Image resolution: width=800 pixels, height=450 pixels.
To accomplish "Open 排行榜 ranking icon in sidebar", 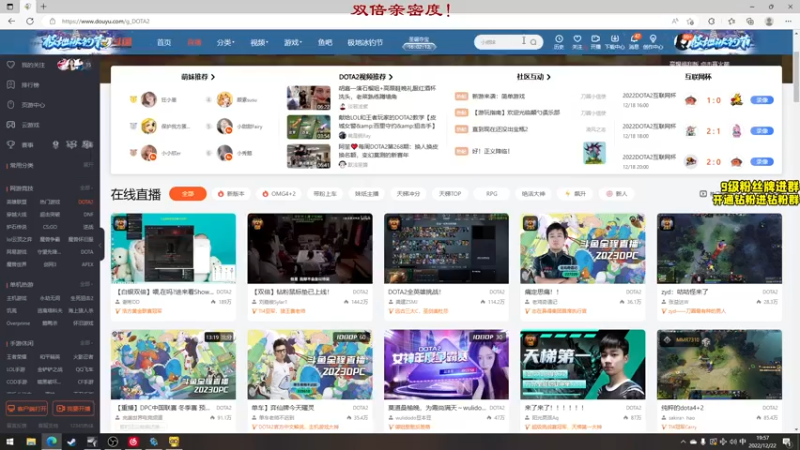I will (11, 85).
